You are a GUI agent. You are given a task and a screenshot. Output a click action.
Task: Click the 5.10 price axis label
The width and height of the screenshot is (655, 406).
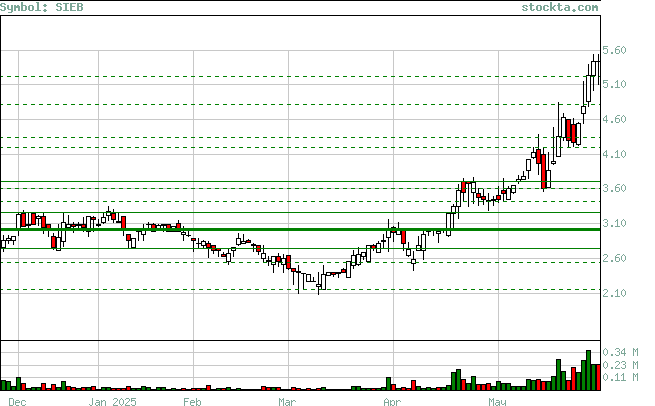click(x=614, y=85)
